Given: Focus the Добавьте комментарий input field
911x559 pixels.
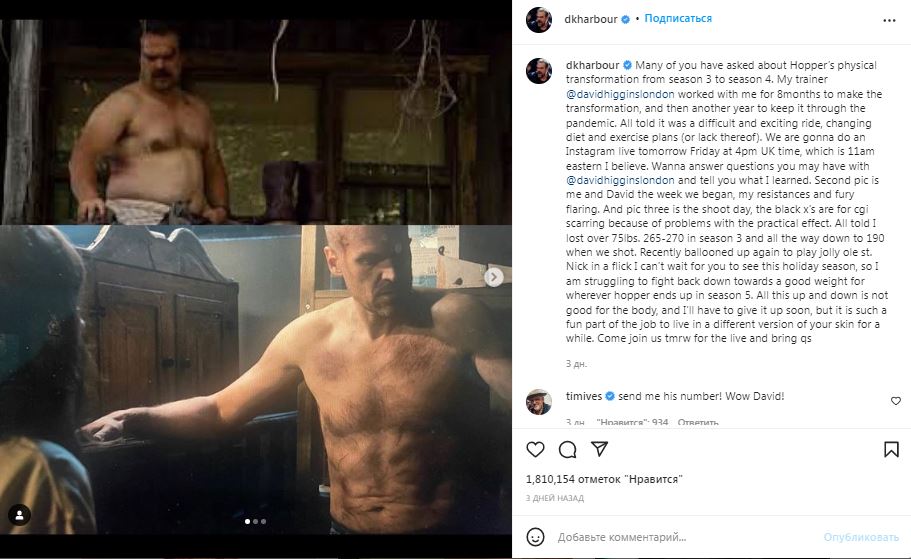Looking at the screenshot, I should coord(680,536).
